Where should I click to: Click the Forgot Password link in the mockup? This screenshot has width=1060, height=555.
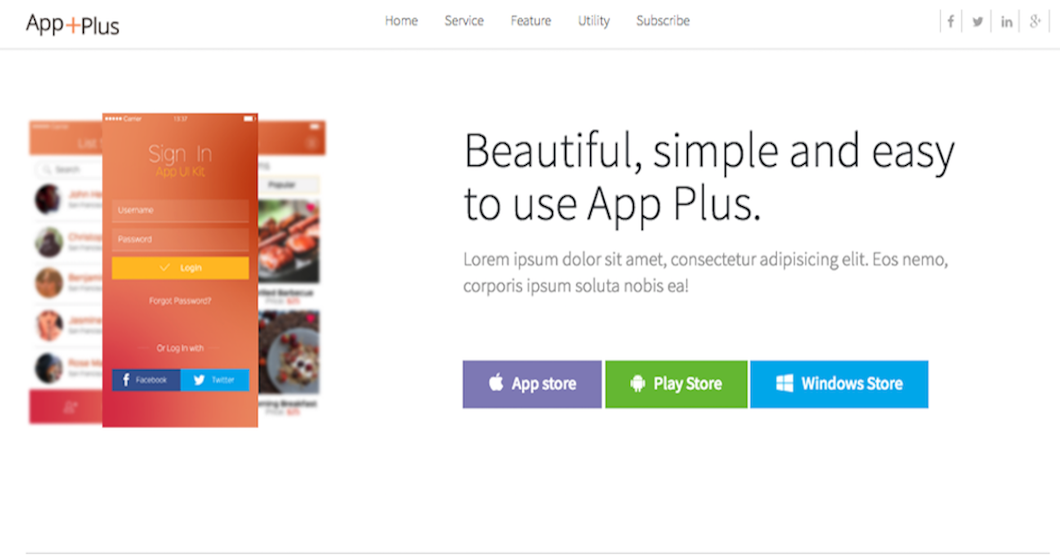[x=180, y=301]
